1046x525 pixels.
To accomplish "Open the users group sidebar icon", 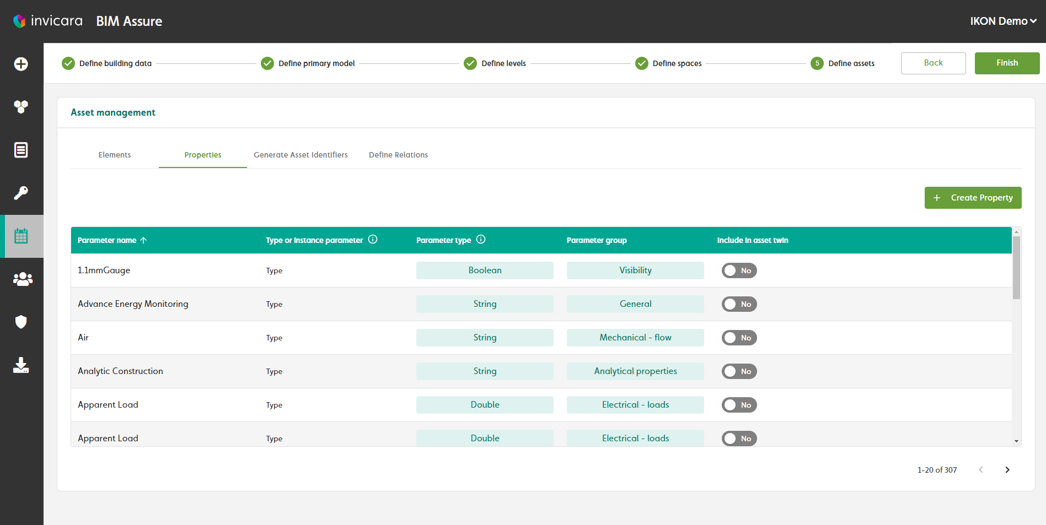I will coord(21,279).
